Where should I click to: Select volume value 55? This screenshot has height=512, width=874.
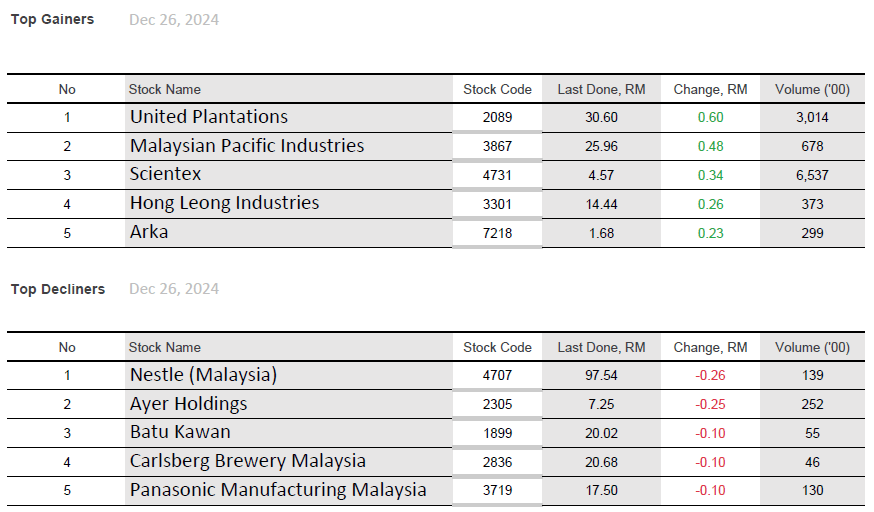click(x=812, y=433)
